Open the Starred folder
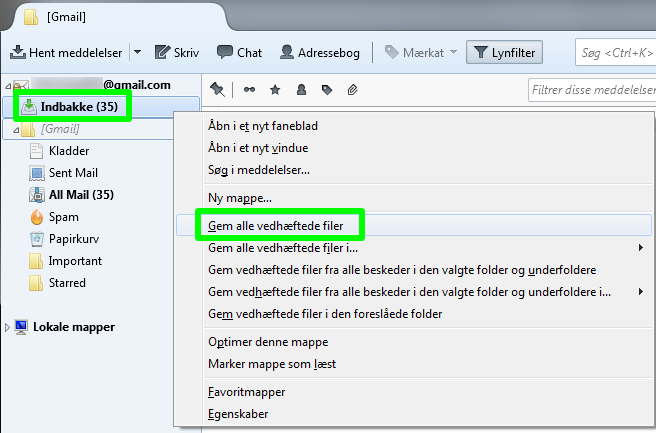 point(67,283)
